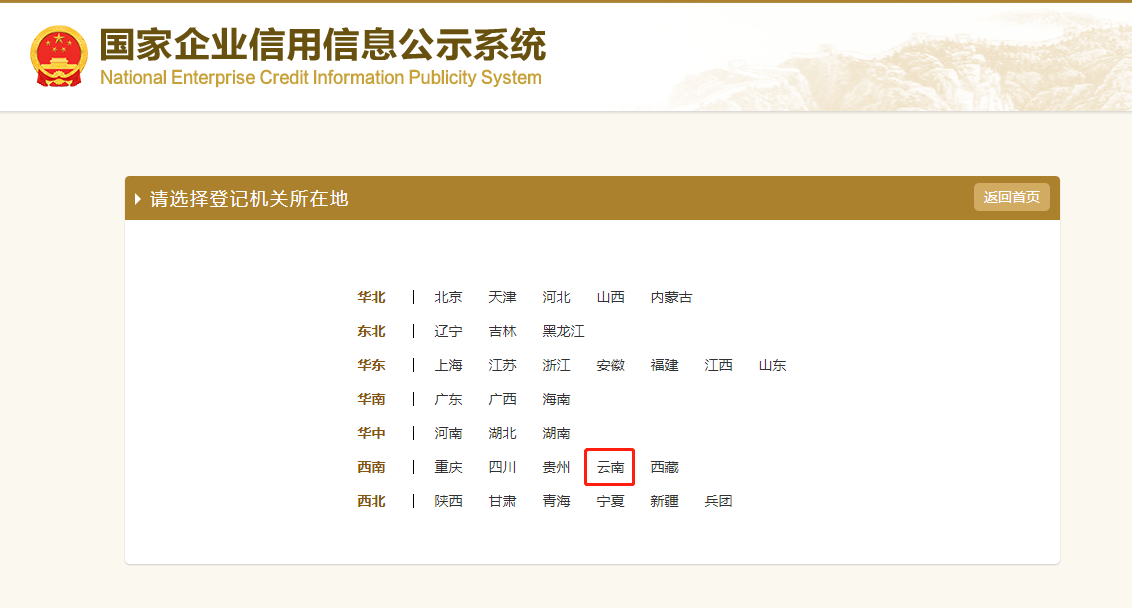Image resolution: width=1132 pixels, height=608 pixels.
Task: Choose 江苏 province
Action: [502, 365]
